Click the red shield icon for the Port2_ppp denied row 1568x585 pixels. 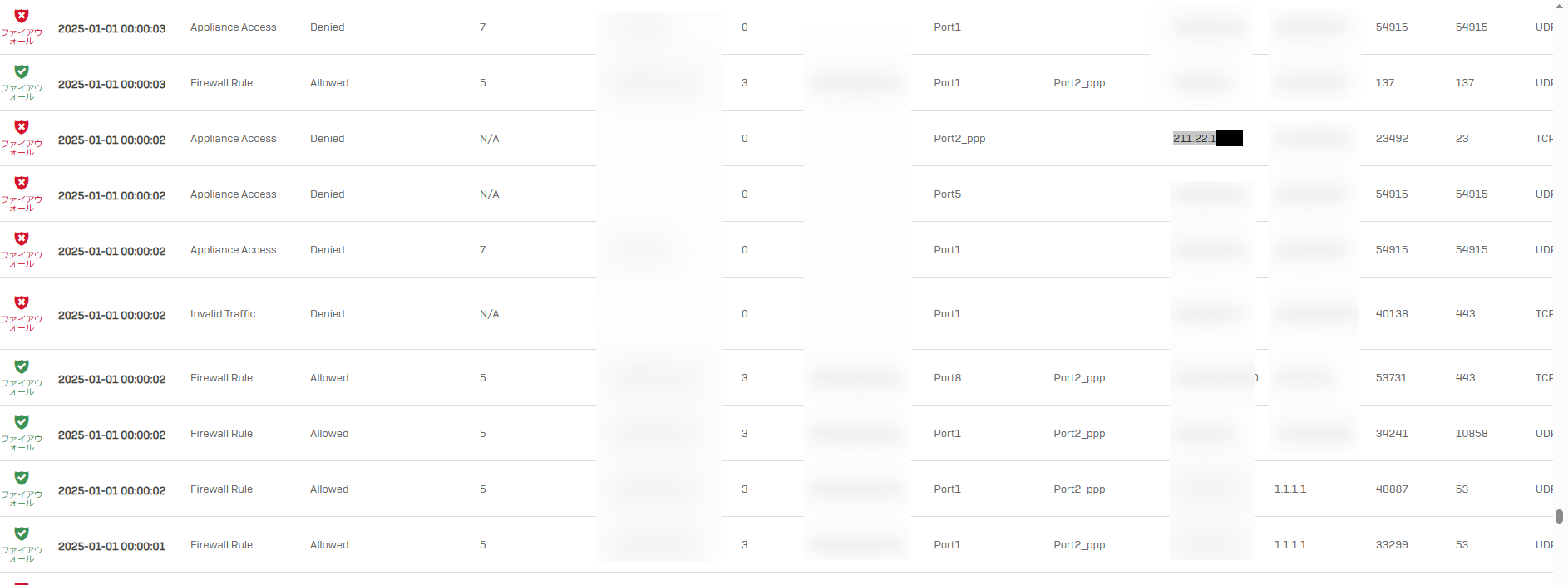tap(22, 128)
